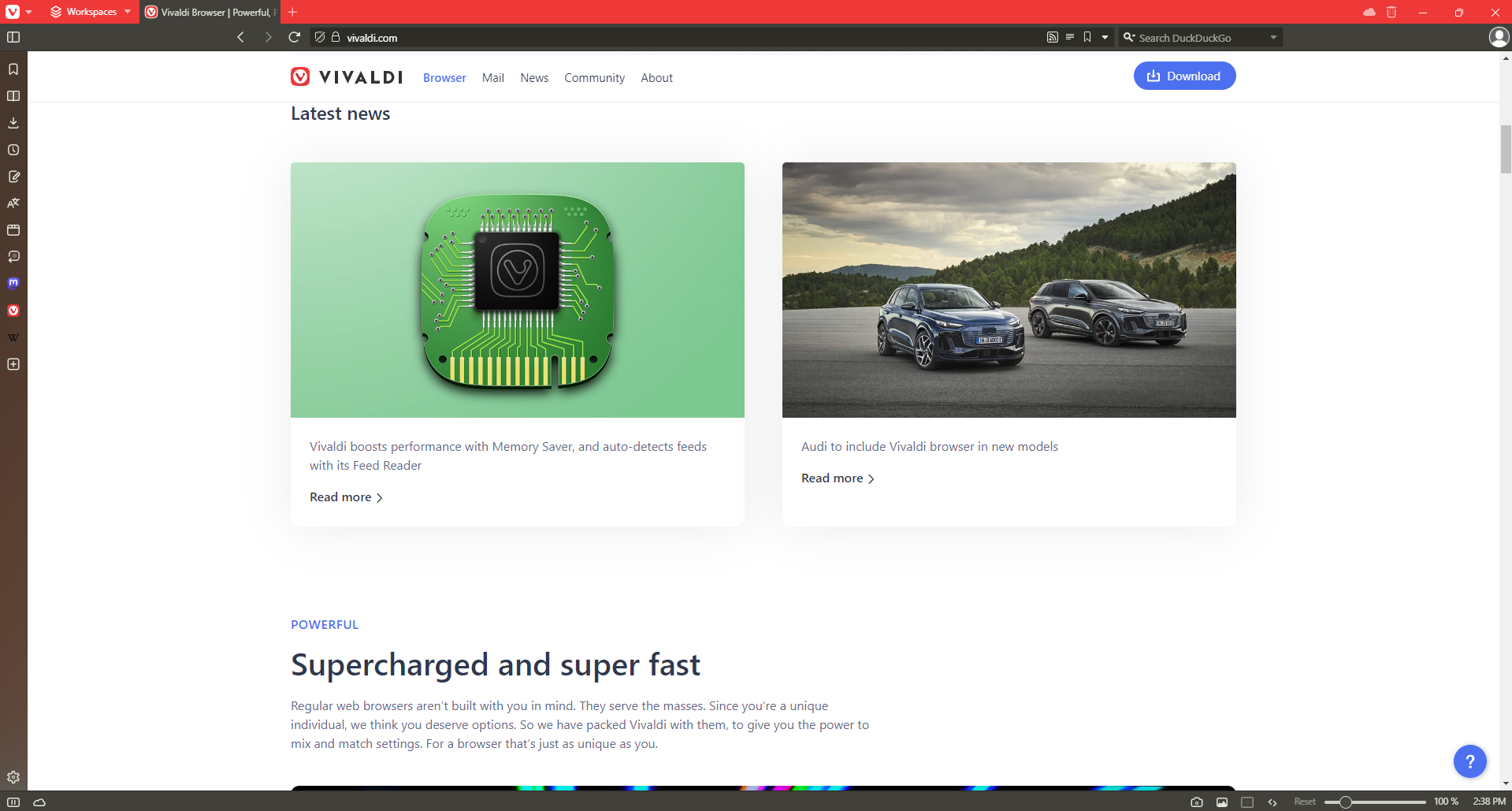Open Vivaldi Settings via the gear icon
Viewport: 1512px width, 811px height.
[x=13, y=777]
